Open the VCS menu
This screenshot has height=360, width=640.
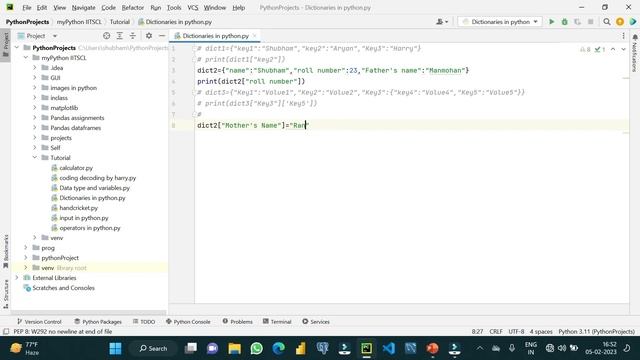coord(193,7)
